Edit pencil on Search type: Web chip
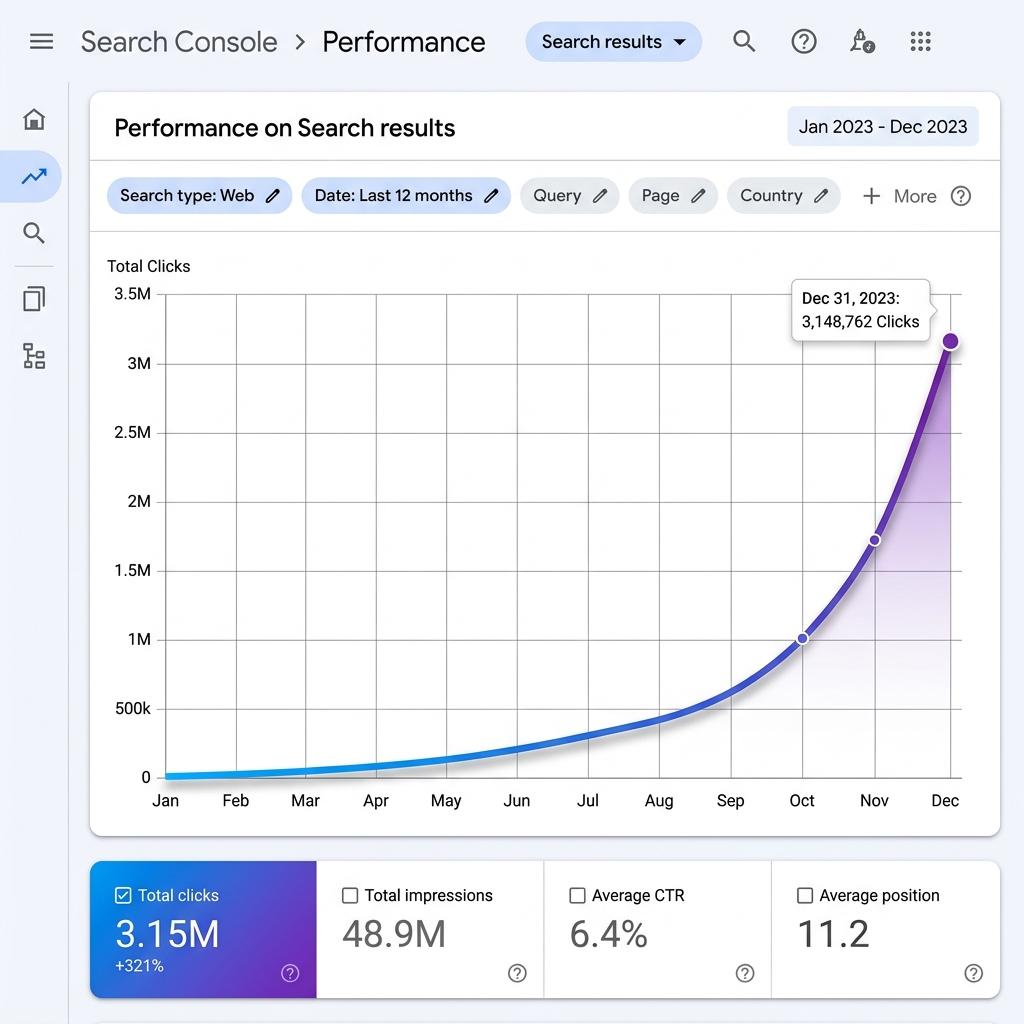The width and height of the screenshot is (1024, 1024). pos(273,196)
